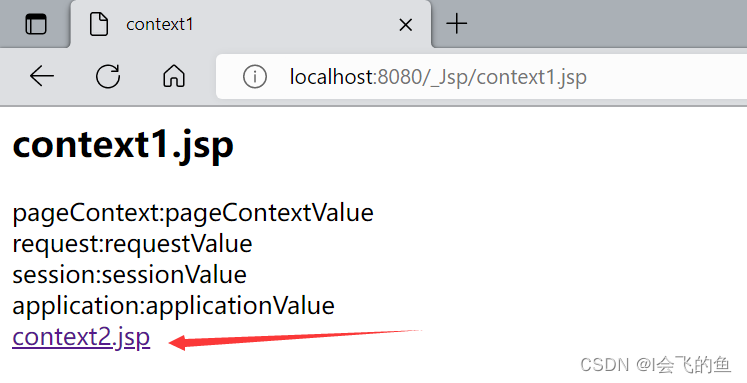Click the application:applicationValue line
This screenshot has height=383, width=747.
tap(173, 305)
